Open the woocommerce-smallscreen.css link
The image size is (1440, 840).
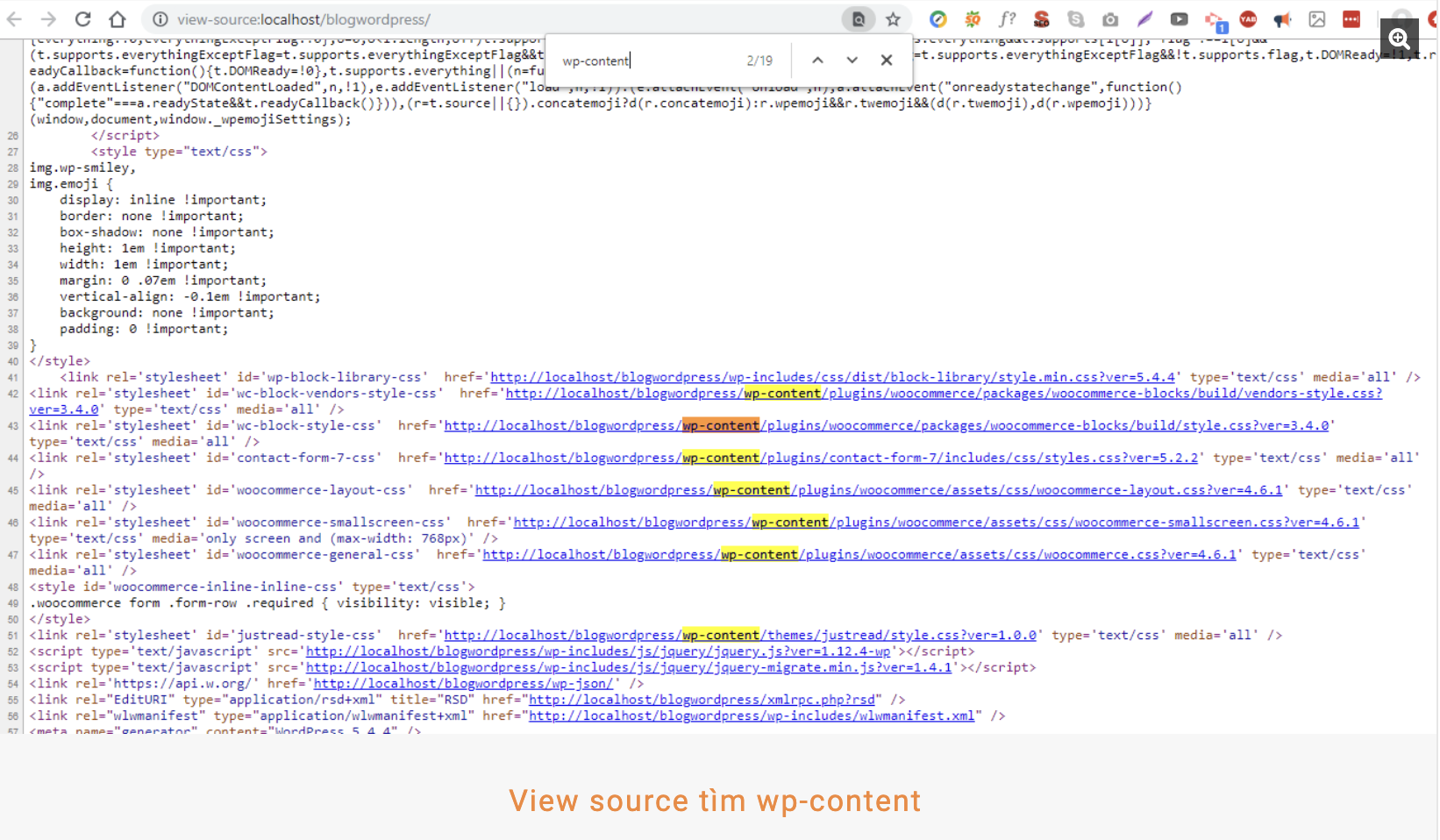tap(937, 523)
